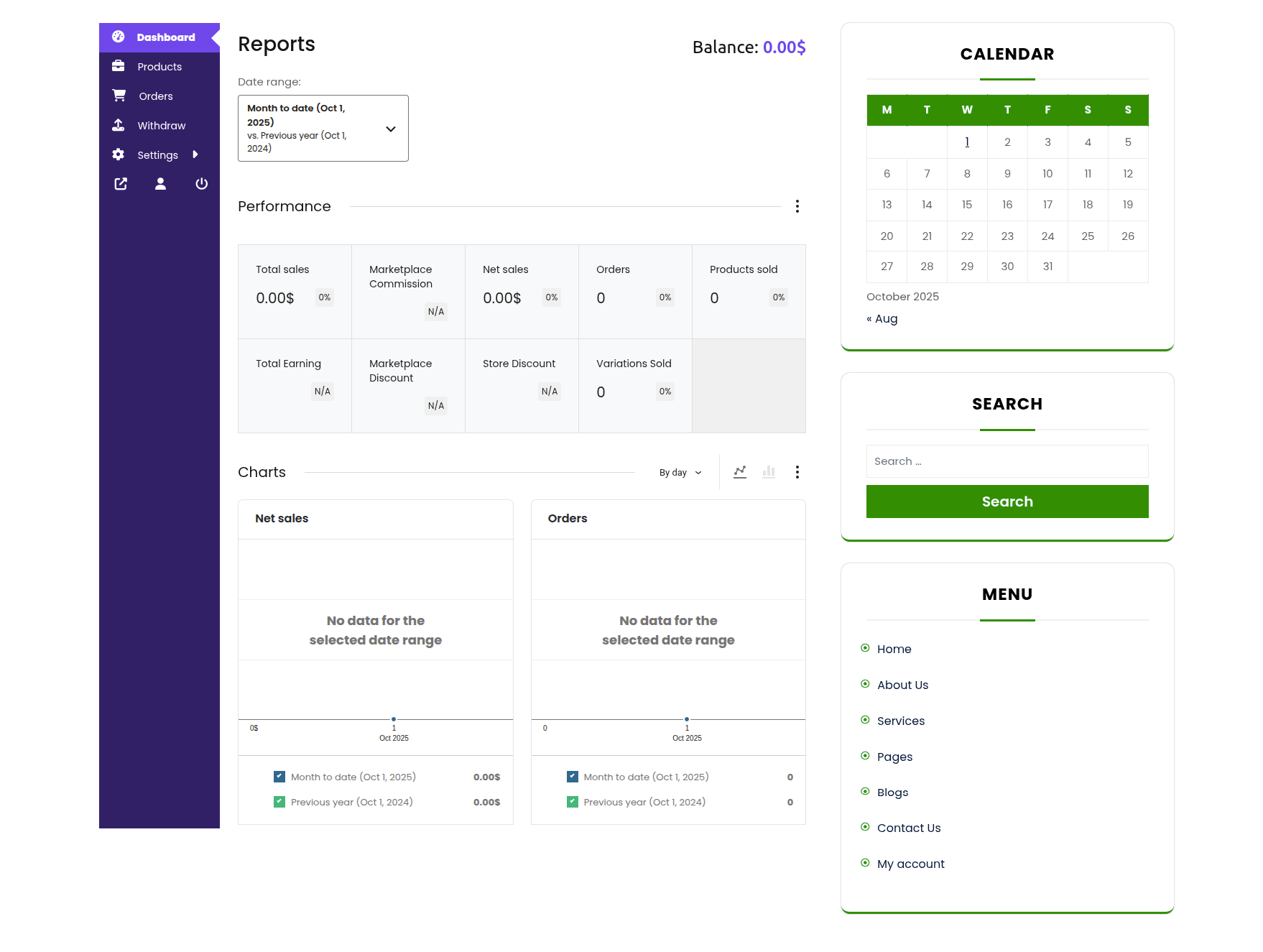Open Orders from the sidebar menu

point(156,96)
